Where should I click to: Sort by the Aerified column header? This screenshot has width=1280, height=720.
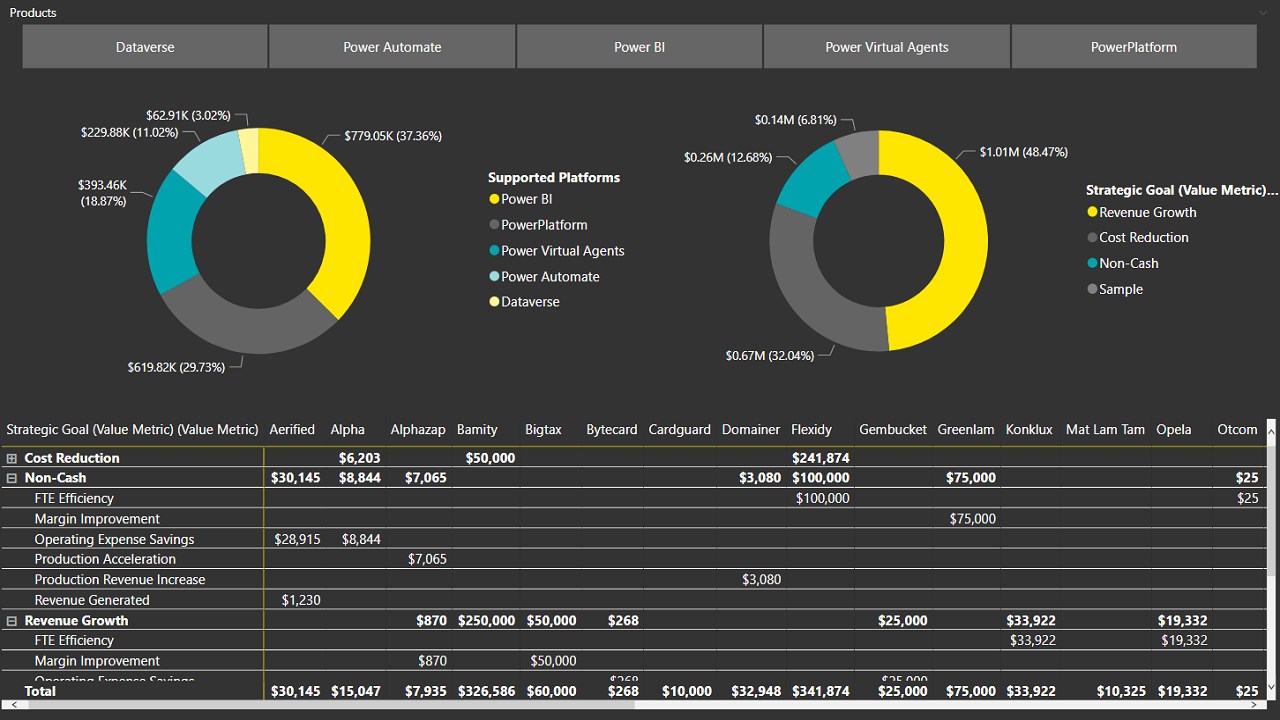pos(292,429)
